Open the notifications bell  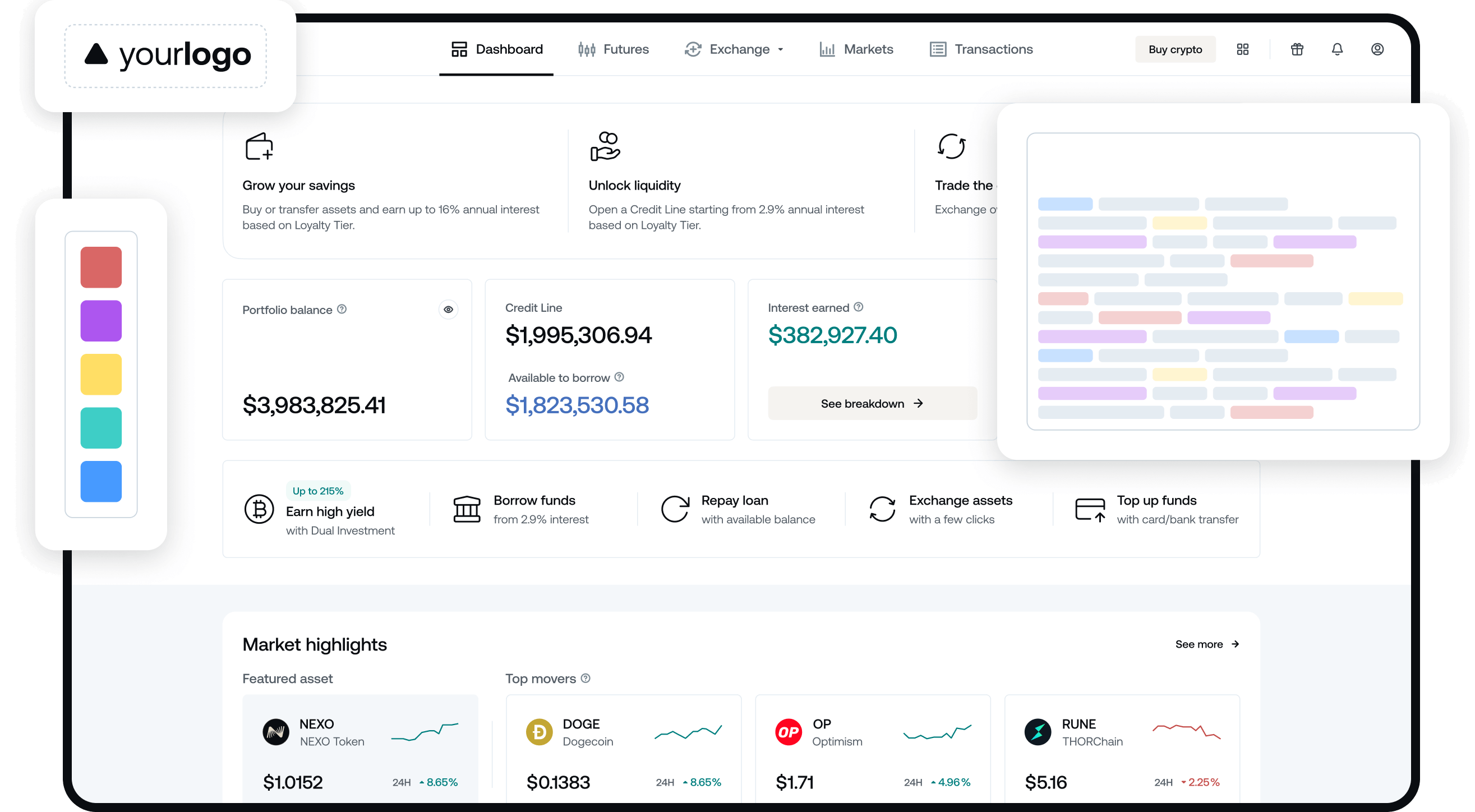click(x=1337, y=49)
